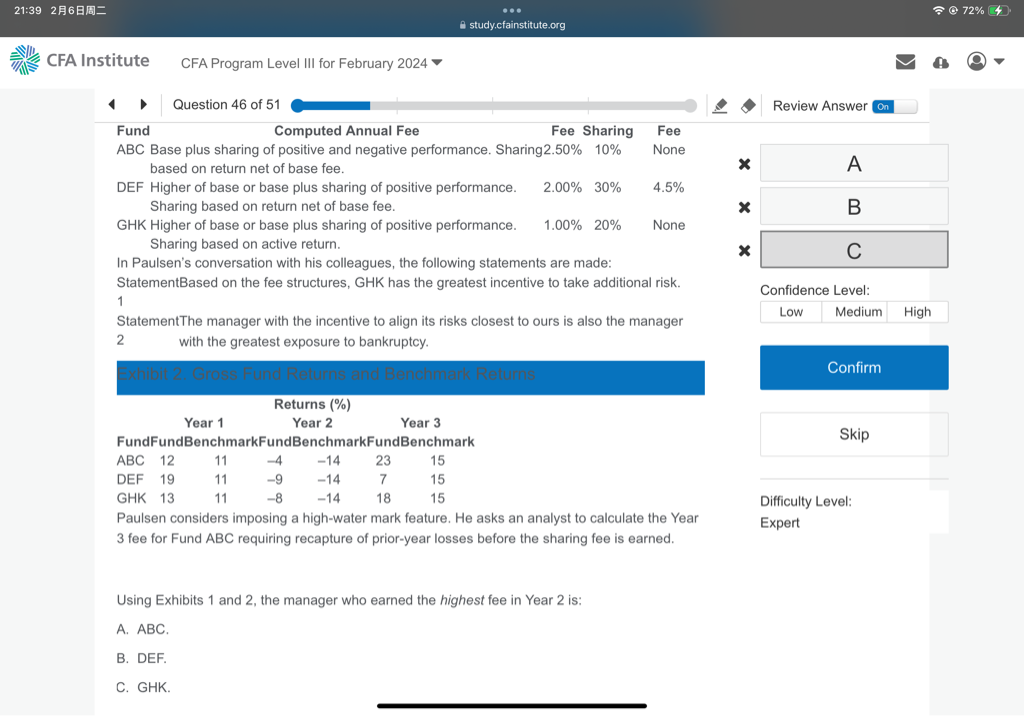Skip this question
The width and height of the screenshot is (1024, 716).
tap(854, 434)
